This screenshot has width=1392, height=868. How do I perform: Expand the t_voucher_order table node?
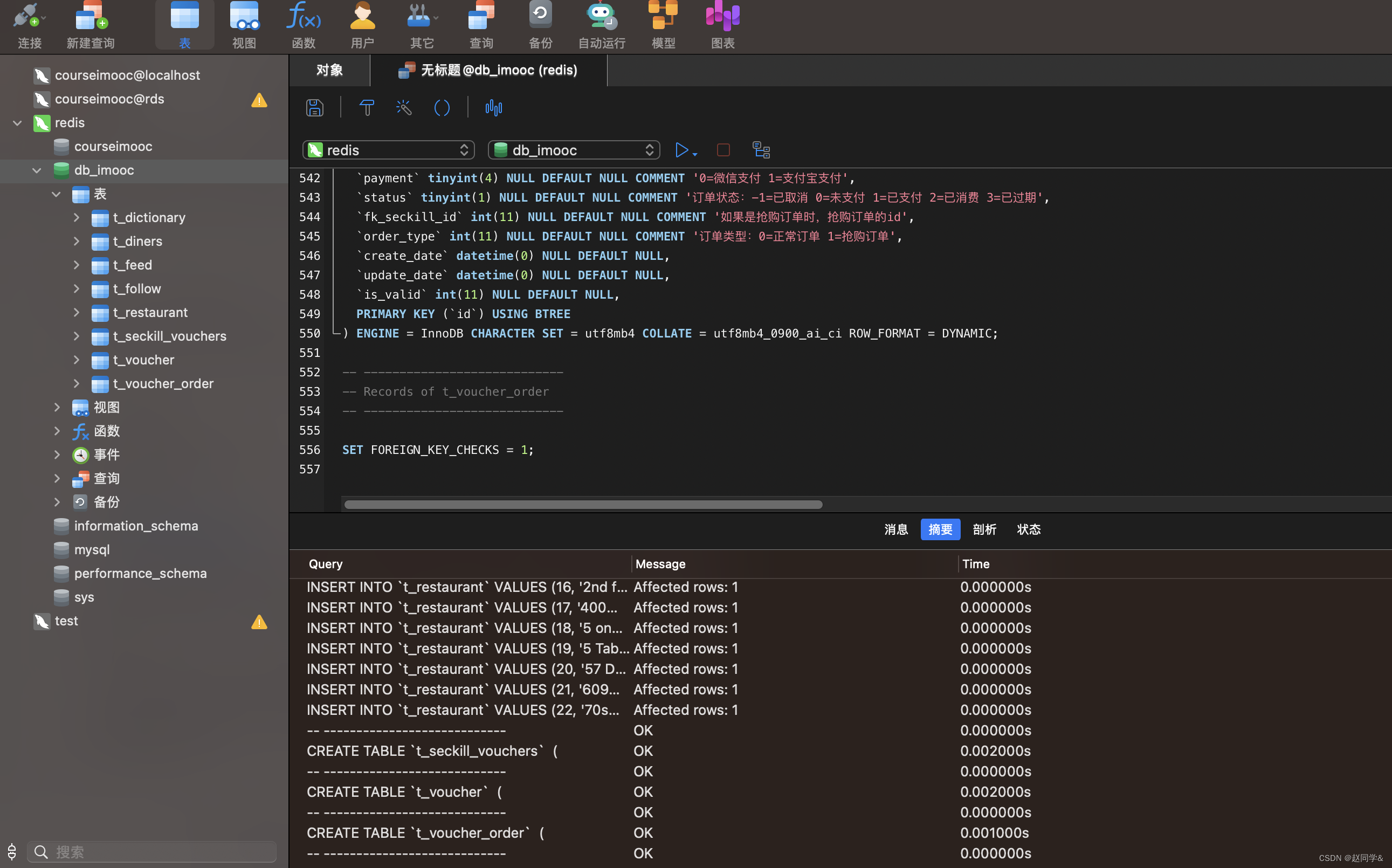point(77,383)
